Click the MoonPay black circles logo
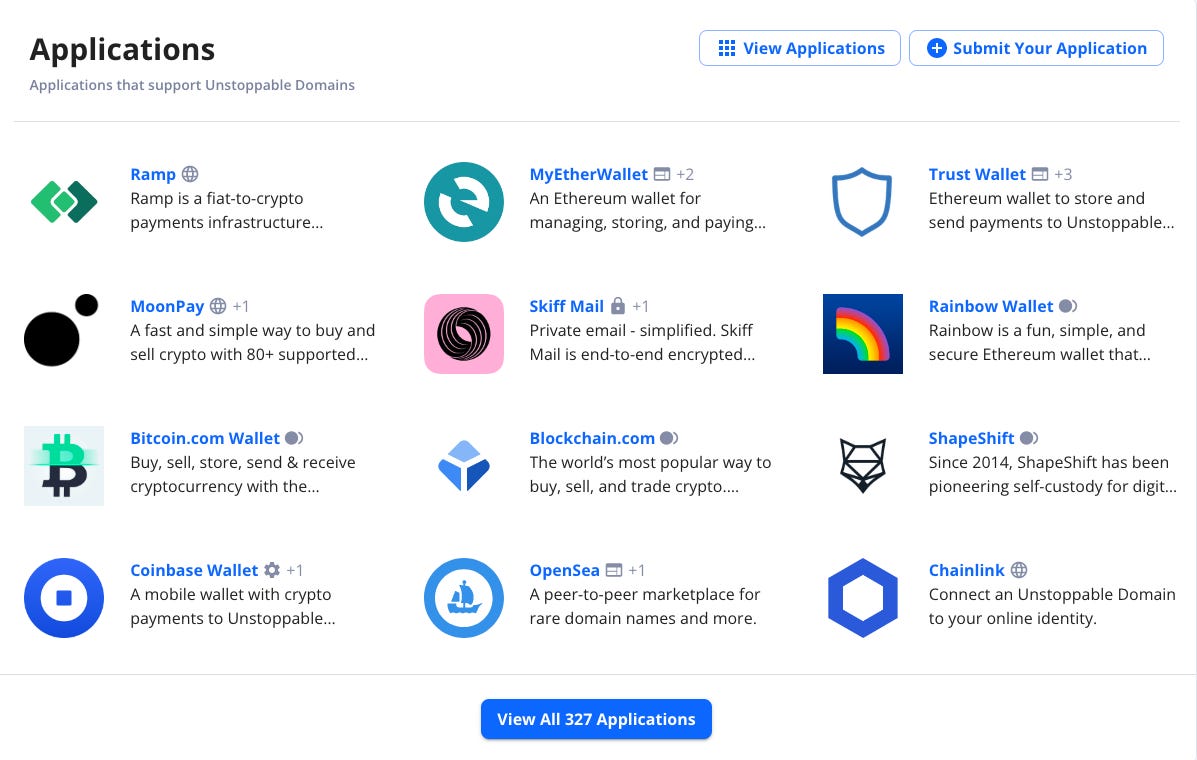This screenshot has height=760, width=1197. pos(62,330)
